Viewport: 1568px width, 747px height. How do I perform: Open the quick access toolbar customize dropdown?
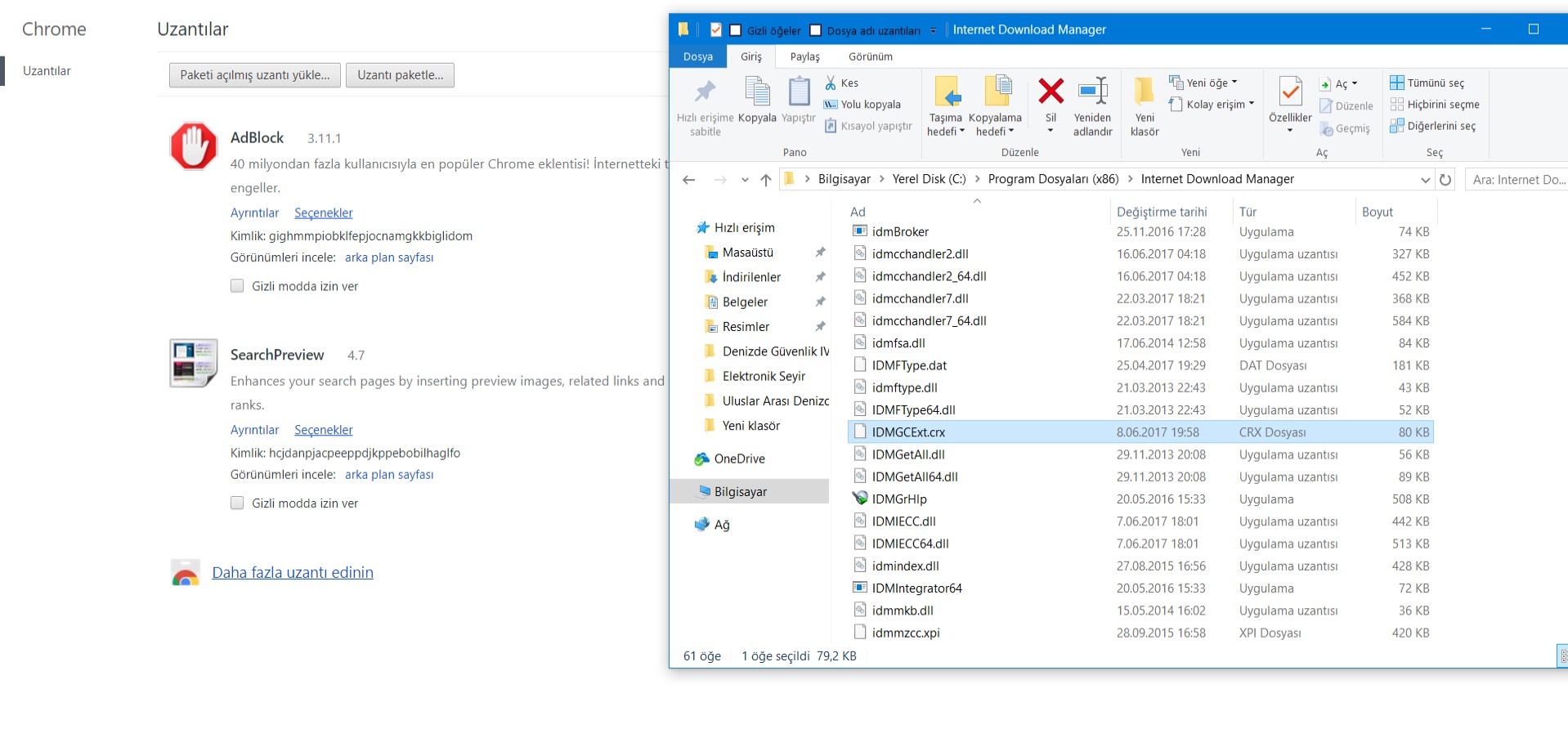[x=933, y=30]
